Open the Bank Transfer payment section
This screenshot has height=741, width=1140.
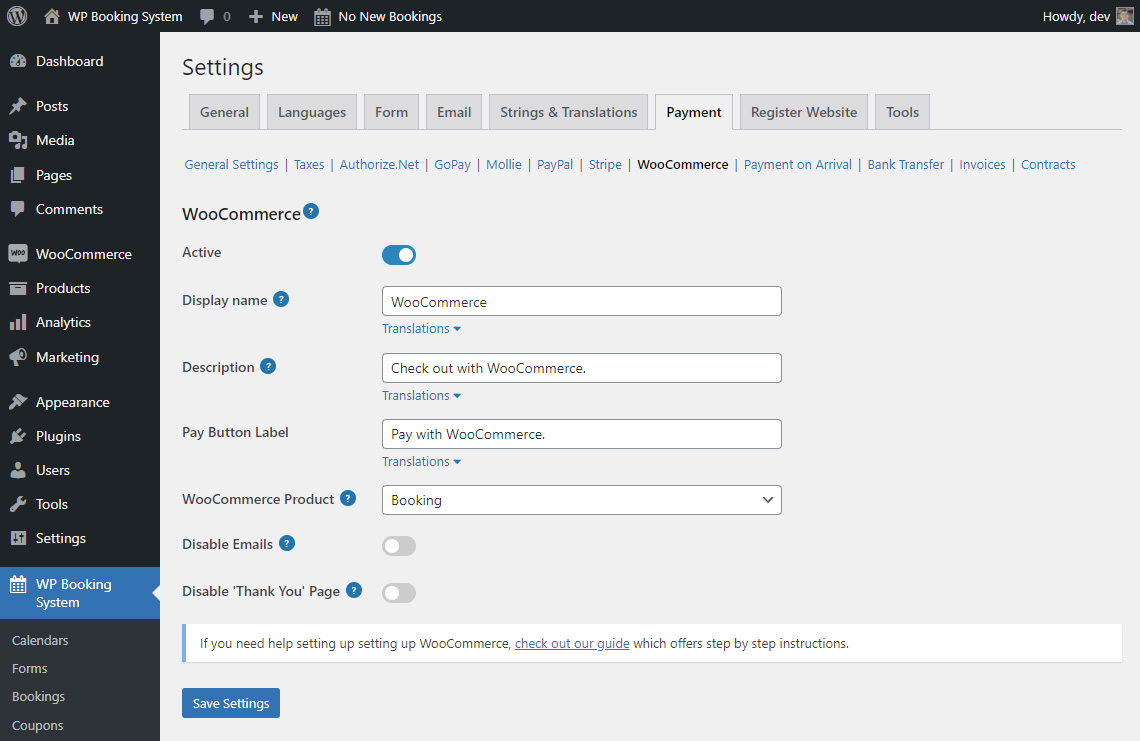tap(906, 164)
